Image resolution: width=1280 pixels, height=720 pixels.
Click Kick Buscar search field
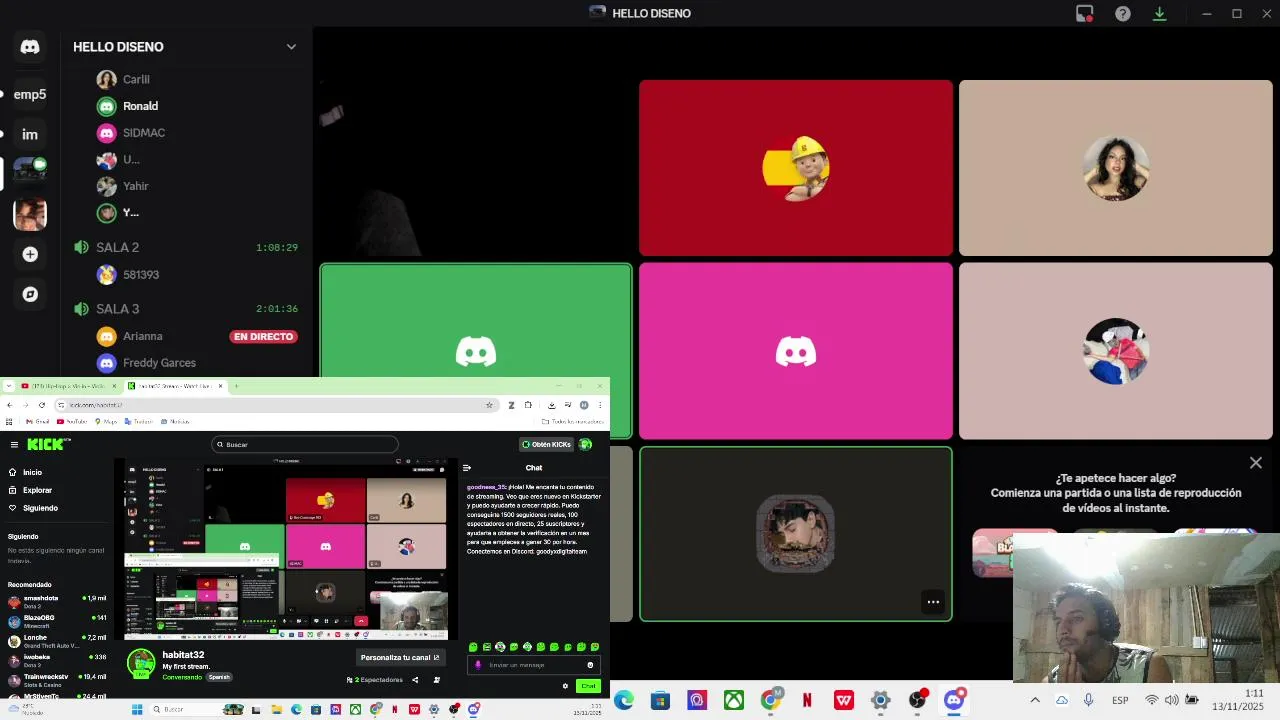tap(305, 445)
